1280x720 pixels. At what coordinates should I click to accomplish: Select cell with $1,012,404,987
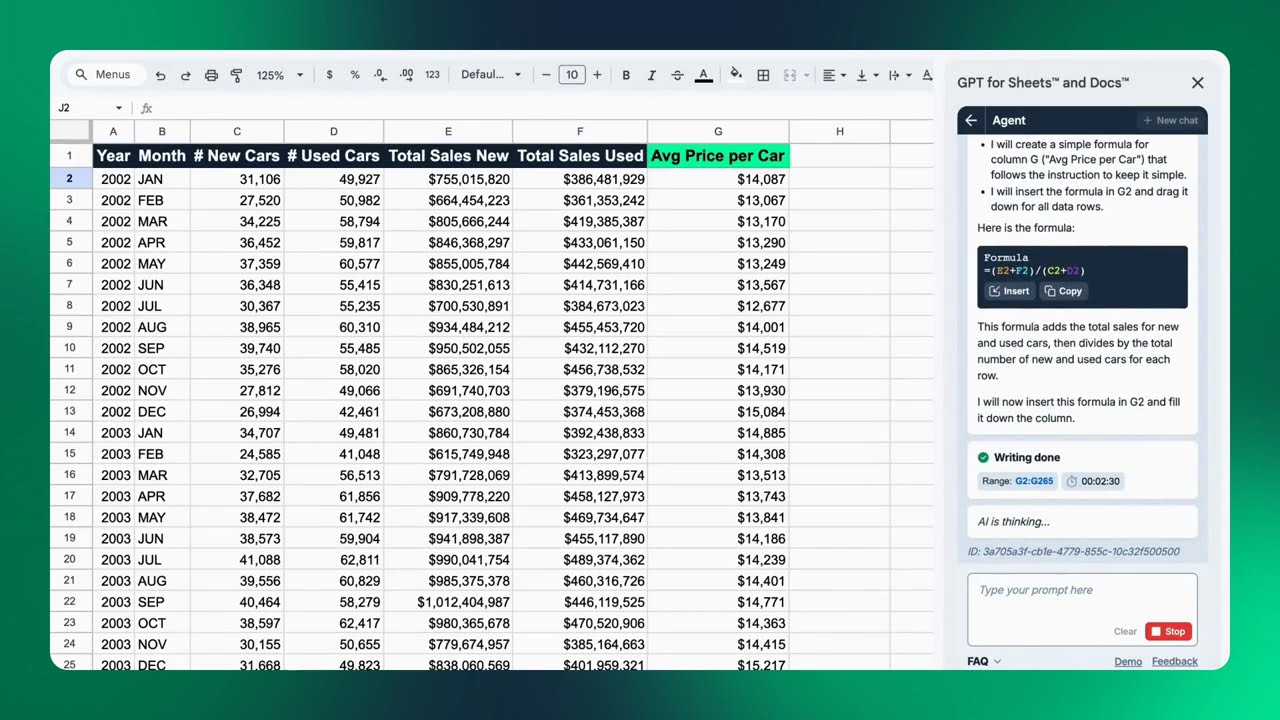point(448,602)
